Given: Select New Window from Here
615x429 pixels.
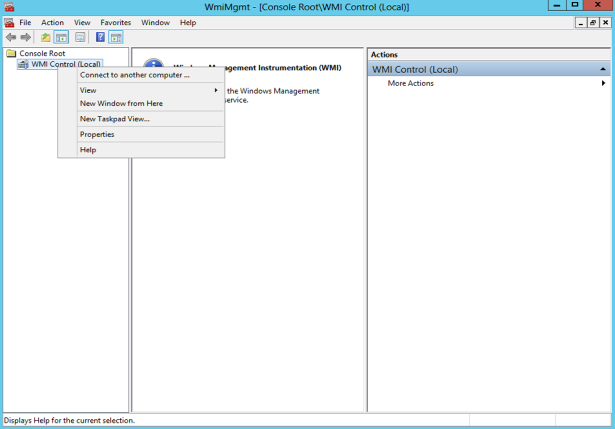Looking at the screenshot, I should pos(121,103).
